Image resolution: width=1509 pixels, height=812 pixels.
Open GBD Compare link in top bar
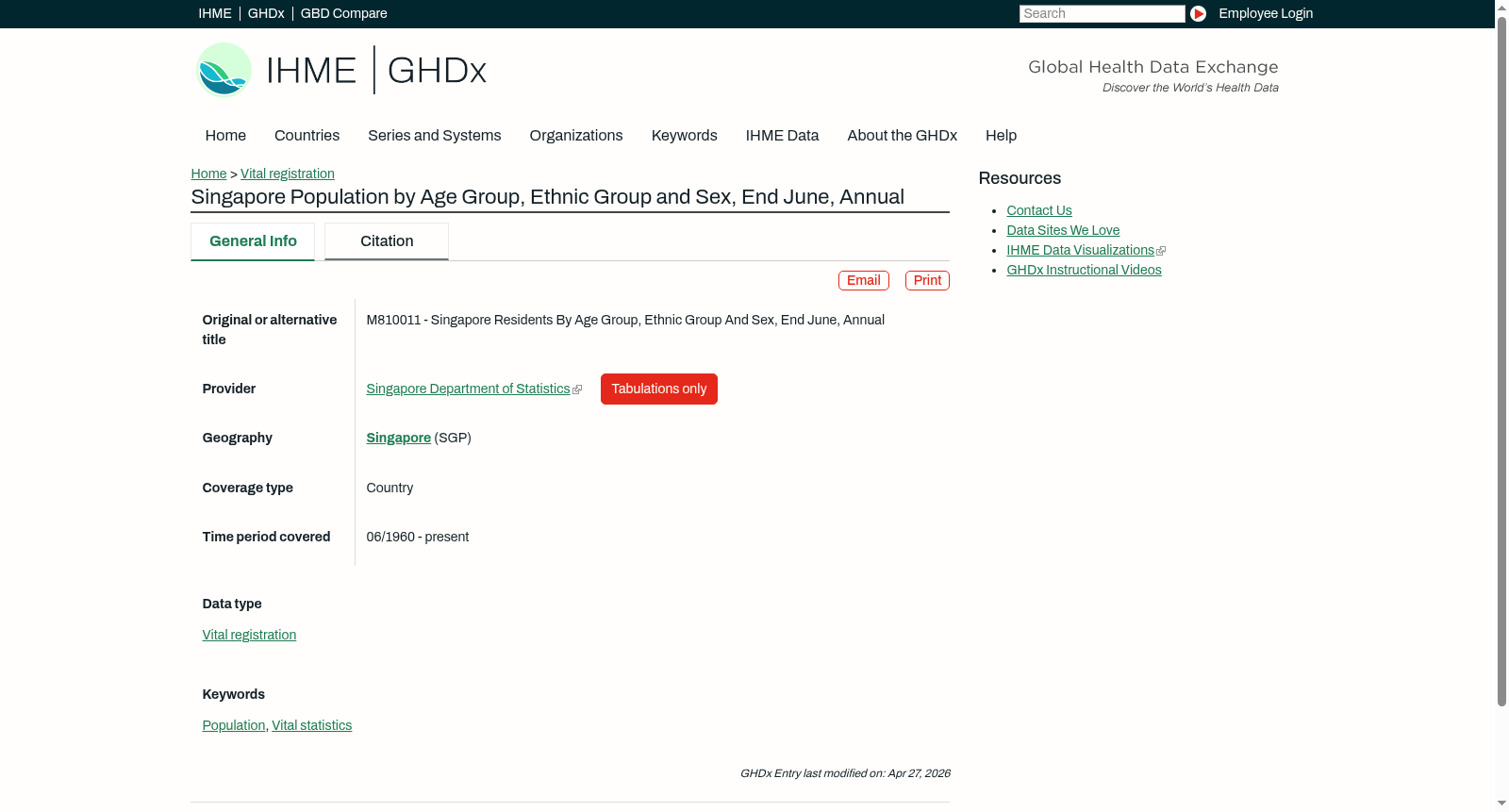(343, 13)
